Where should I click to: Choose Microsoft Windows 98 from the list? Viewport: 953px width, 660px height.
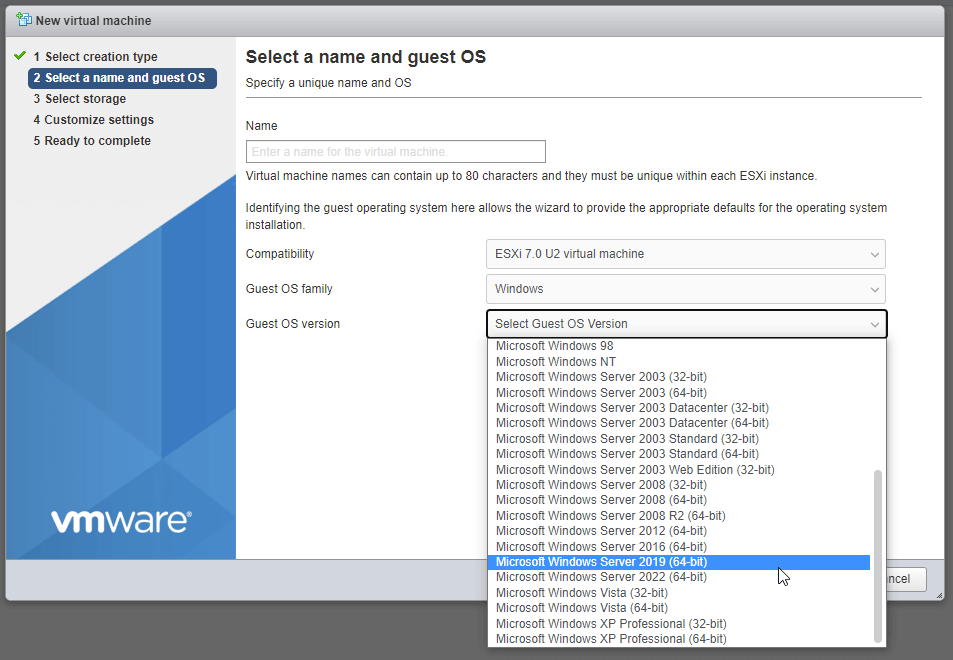[x=679, y=346]
